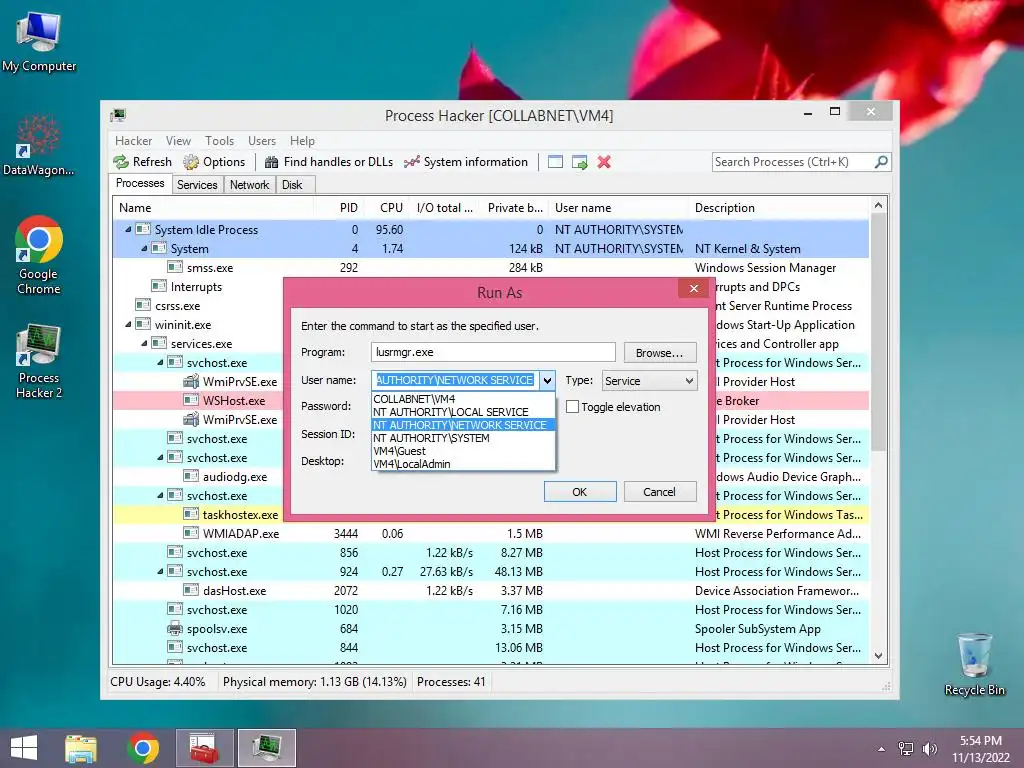1024x768 pixels.
Task: Collapse the wininit.exe tree node
Action: pyautogui.click(x=128, y=325)
